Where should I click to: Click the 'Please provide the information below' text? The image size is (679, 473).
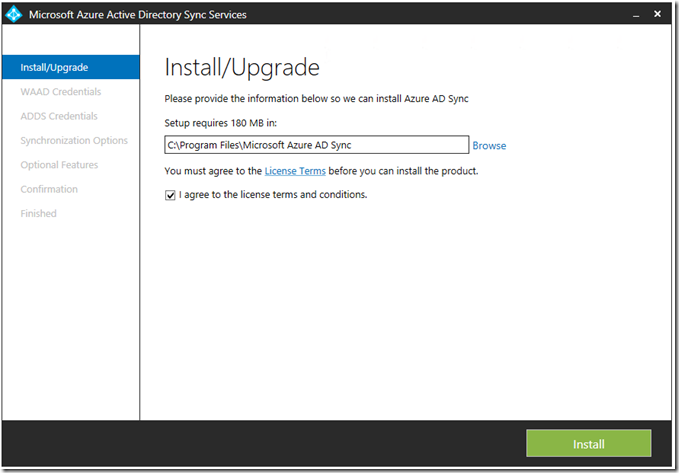[317, 99]
